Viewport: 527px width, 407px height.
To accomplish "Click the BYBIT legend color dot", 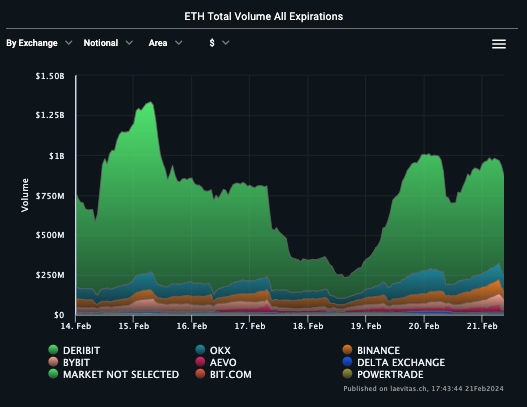I will (53, 362).
